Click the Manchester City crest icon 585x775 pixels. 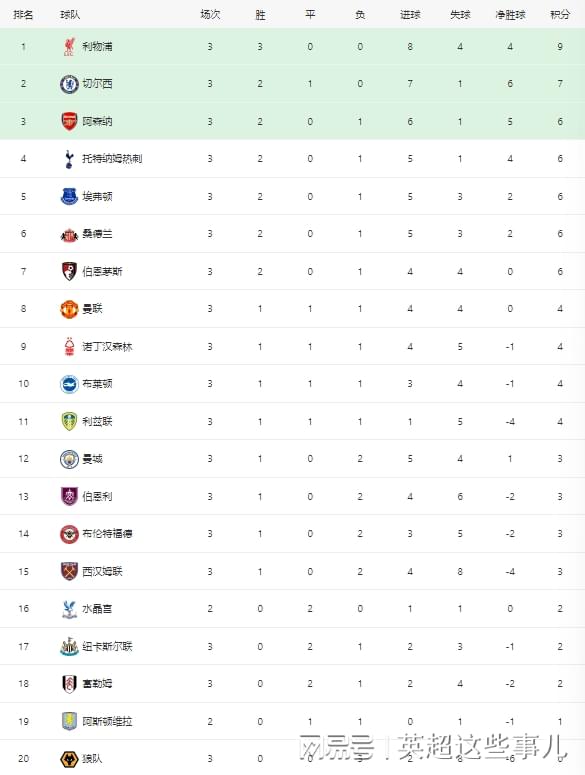point(69,459)
